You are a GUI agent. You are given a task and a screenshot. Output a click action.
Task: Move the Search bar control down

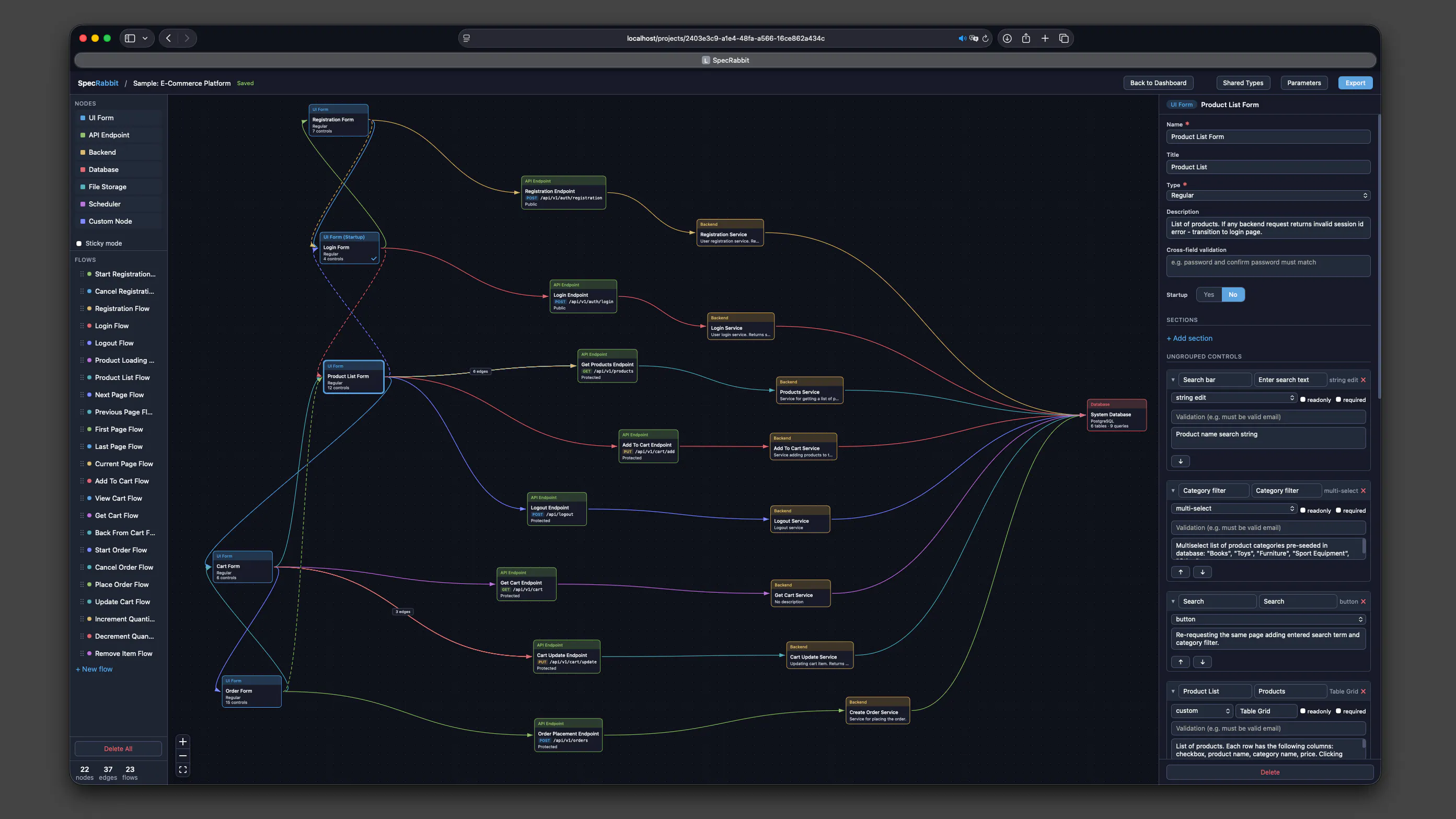(x=1180, y=461)
